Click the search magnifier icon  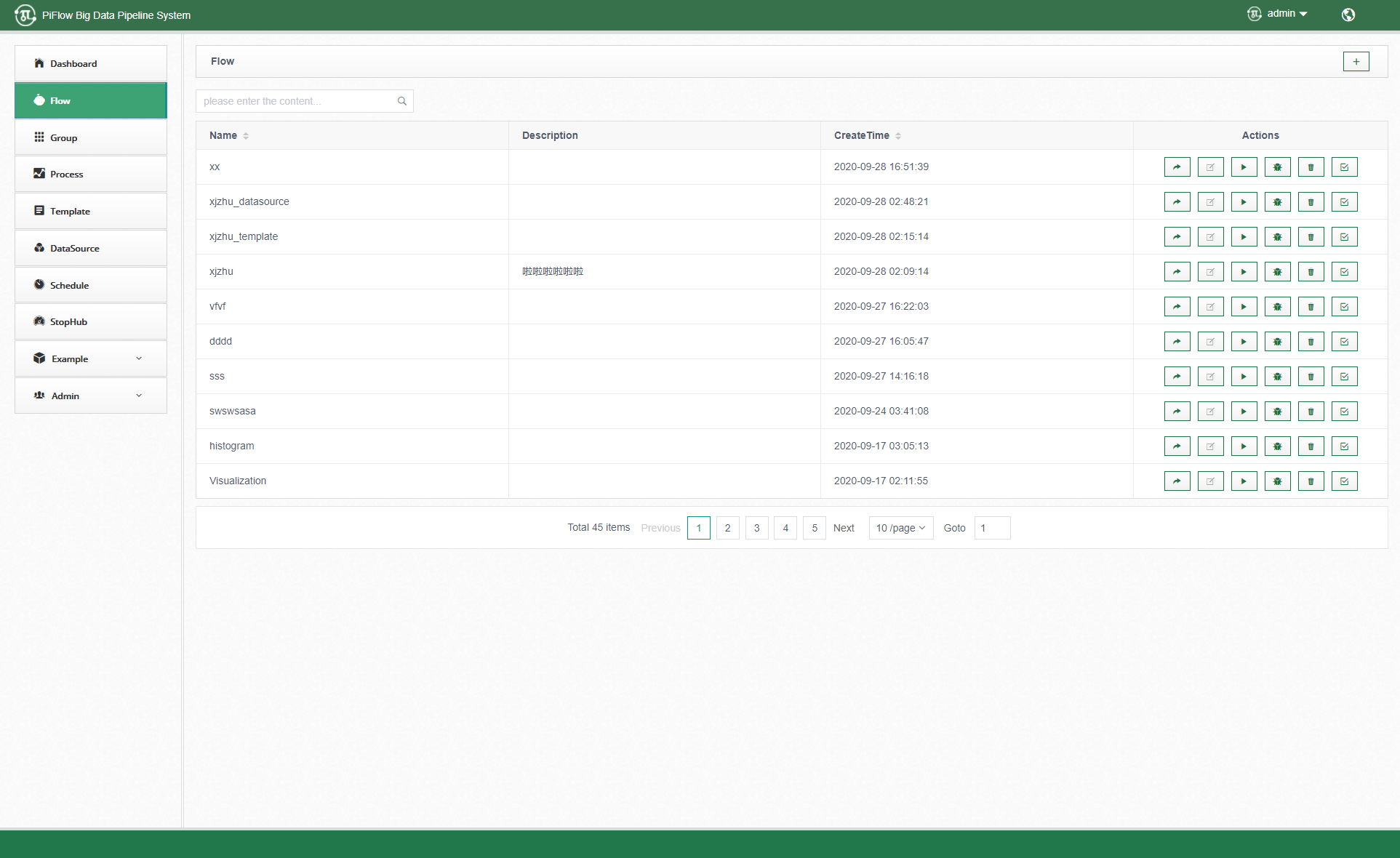coord(401,101)
